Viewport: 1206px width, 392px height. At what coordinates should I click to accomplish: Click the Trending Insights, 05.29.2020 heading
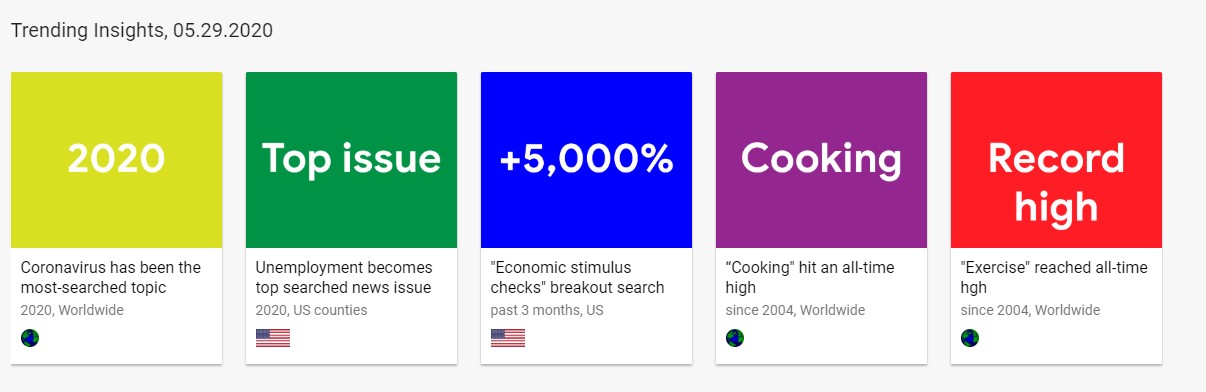click(x=142, y=30)
